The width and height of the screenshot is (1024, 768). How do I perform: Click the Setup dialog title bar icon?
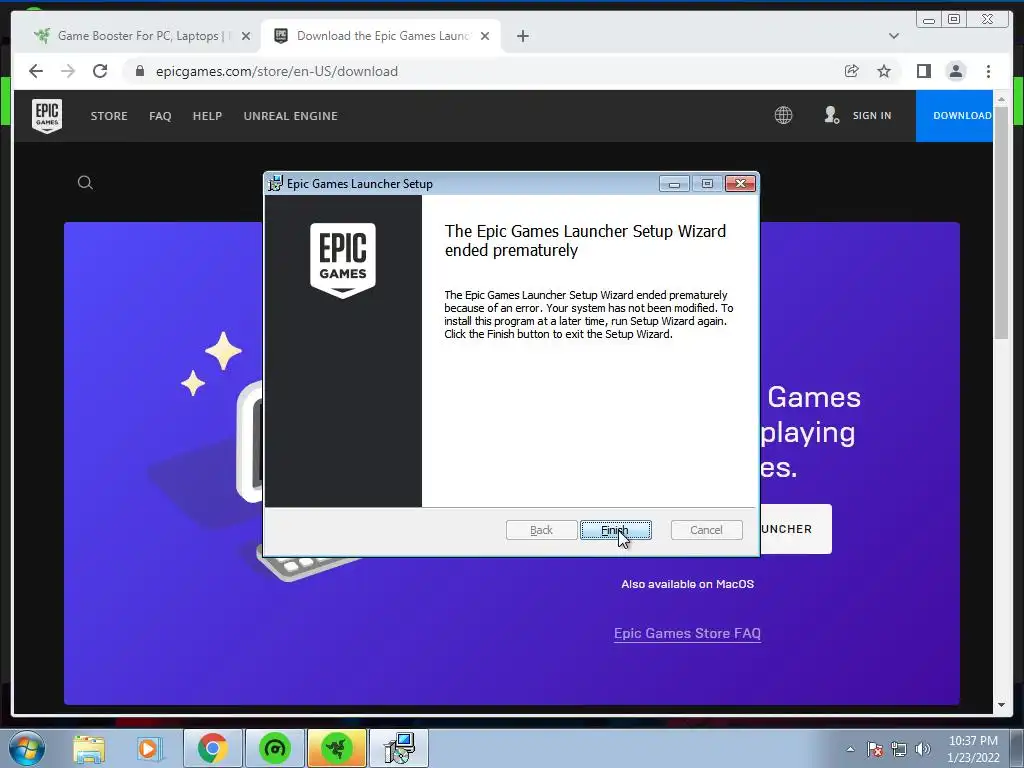276,184
